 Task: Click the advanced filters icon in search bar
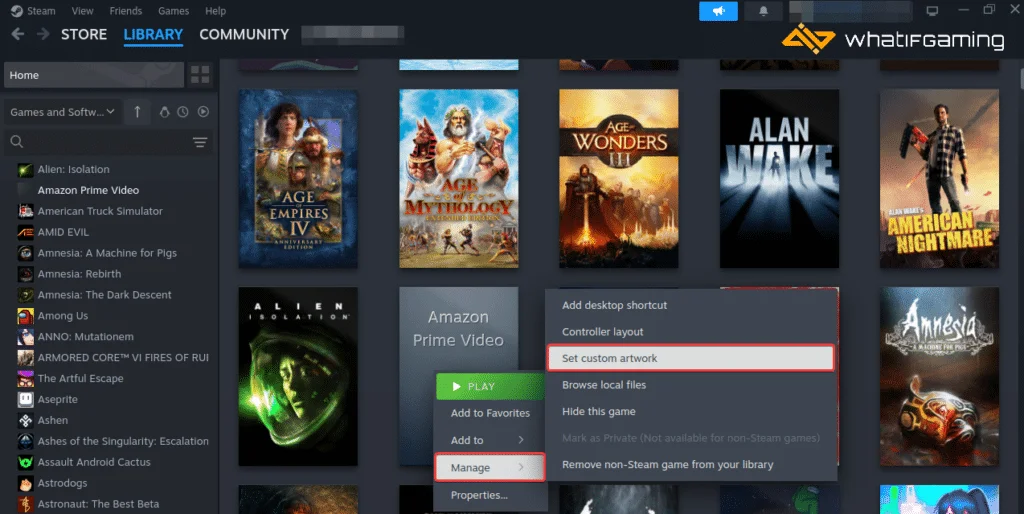(200, 142)
